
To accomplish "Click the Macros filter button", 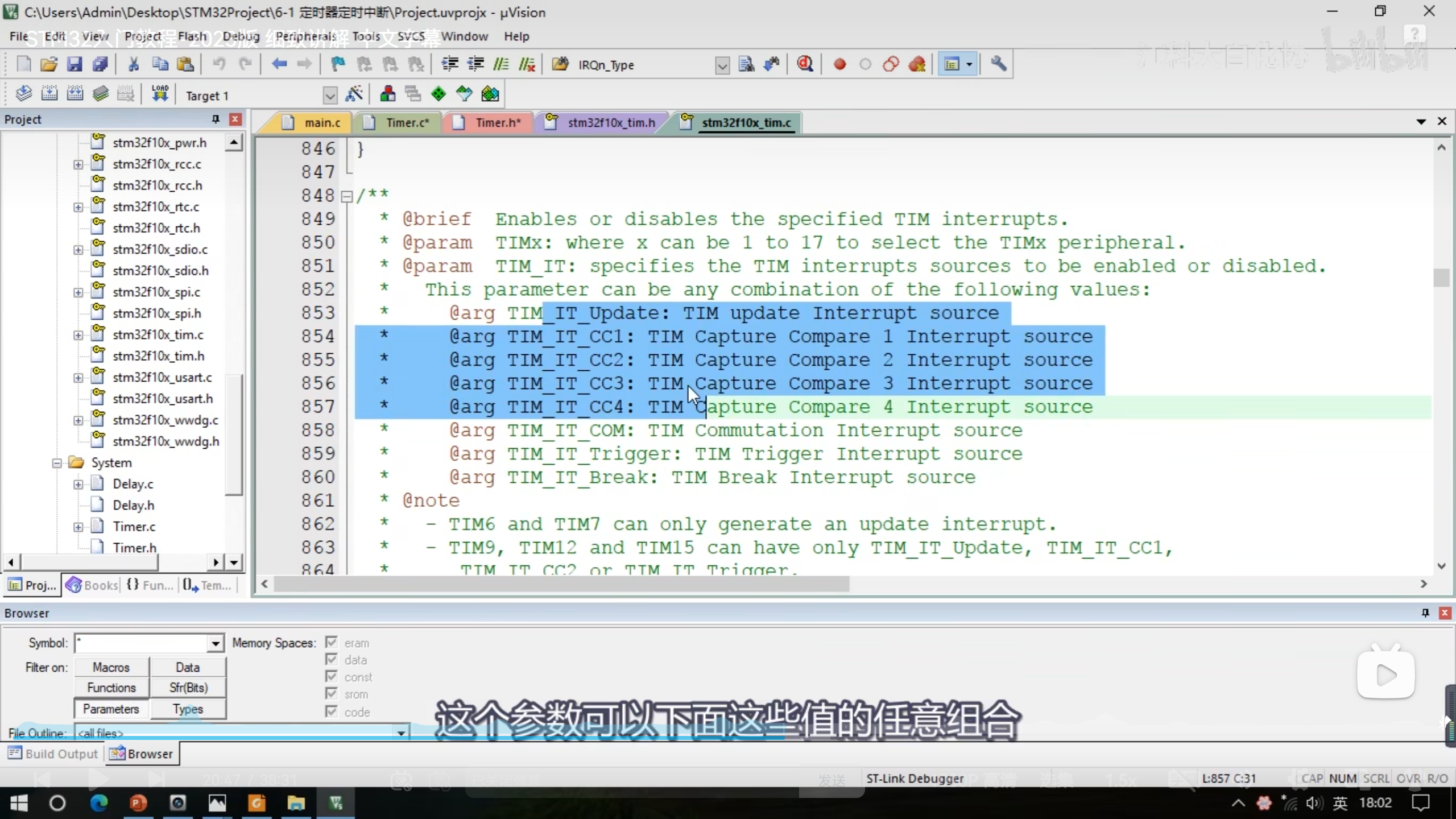I will [111, 667].
